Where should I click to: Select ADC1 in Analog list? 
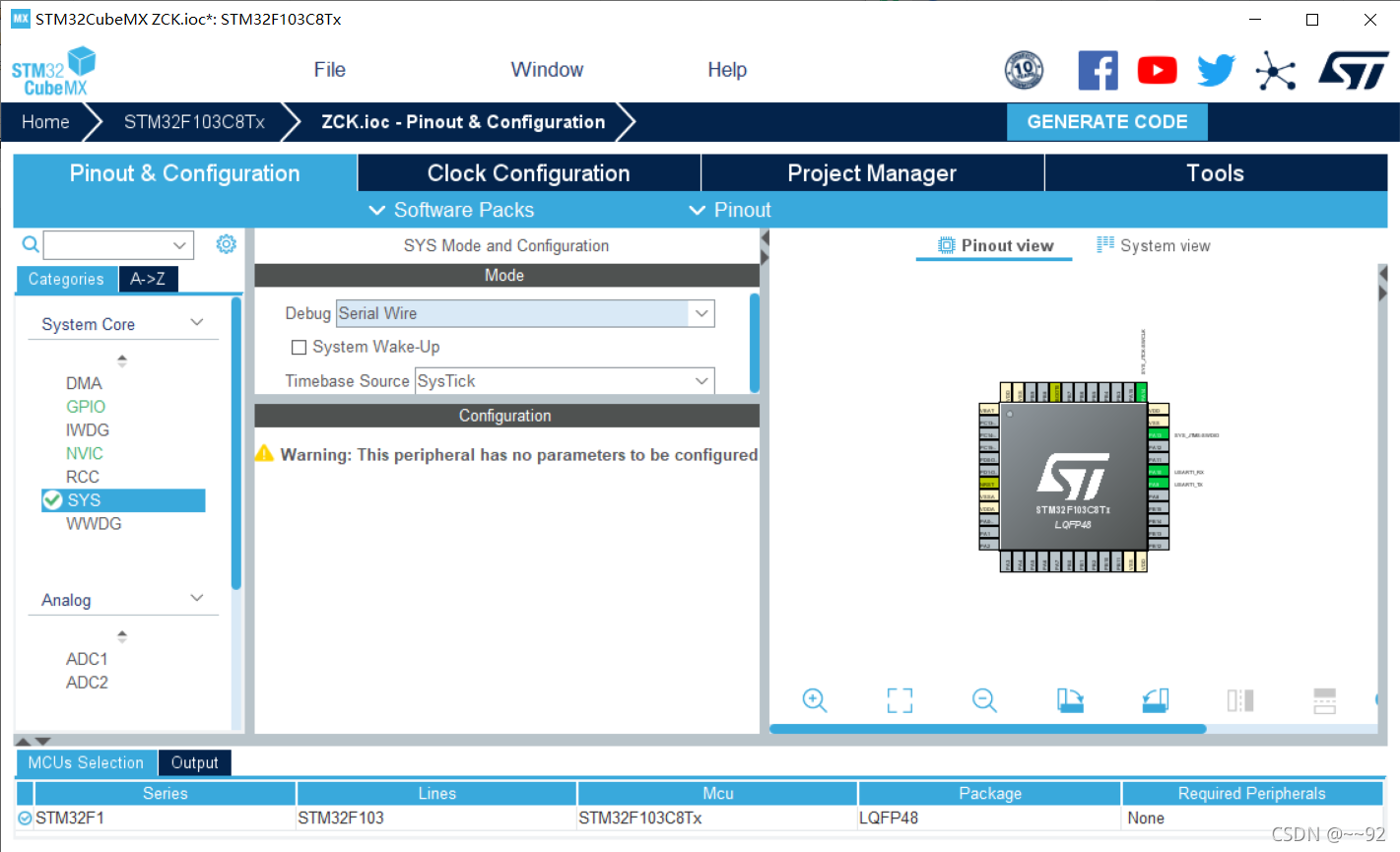(x=87, y=659)
